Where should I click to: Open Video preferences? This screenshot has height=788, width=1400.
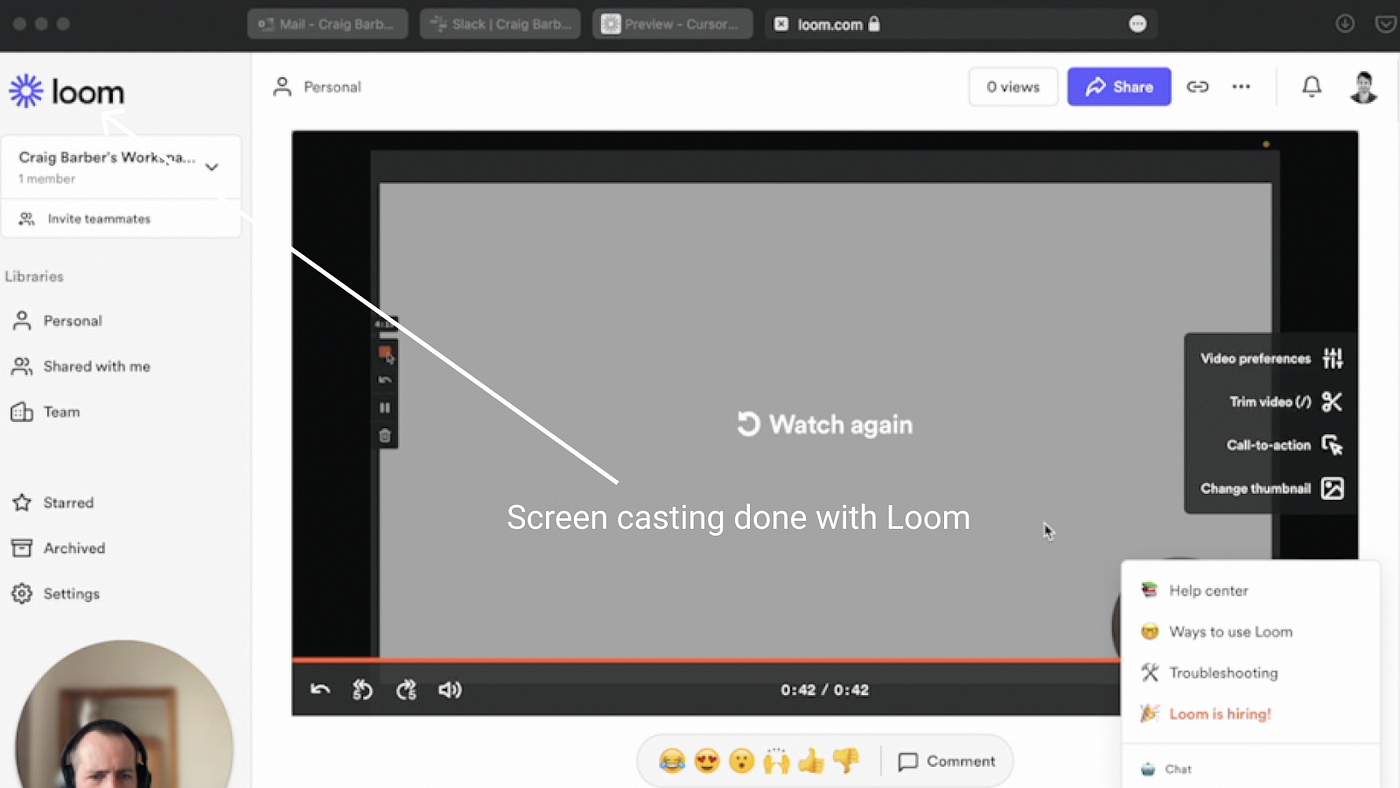[x=1271, y=358]
